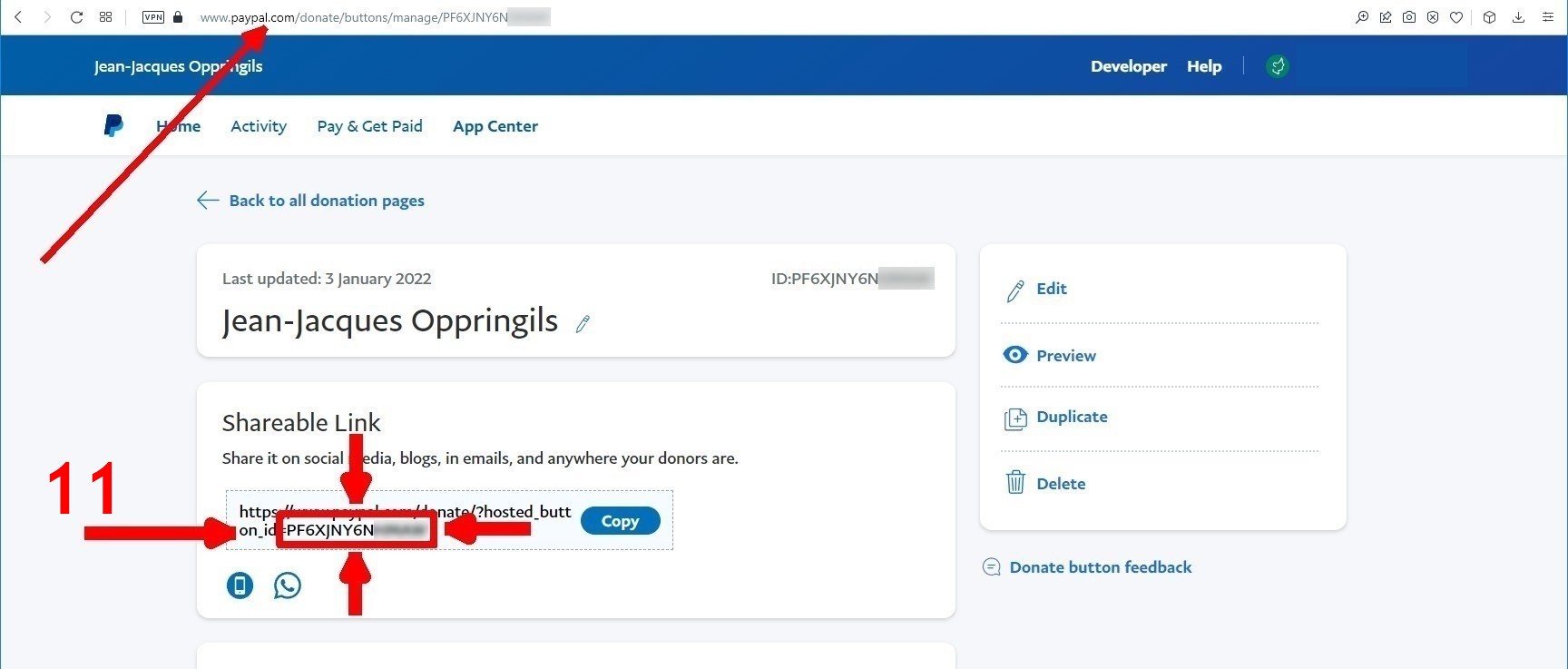Click the green account icon in header
Image resolution: width=1568 pixels, height=669 pixels.
coord(1278,66)
